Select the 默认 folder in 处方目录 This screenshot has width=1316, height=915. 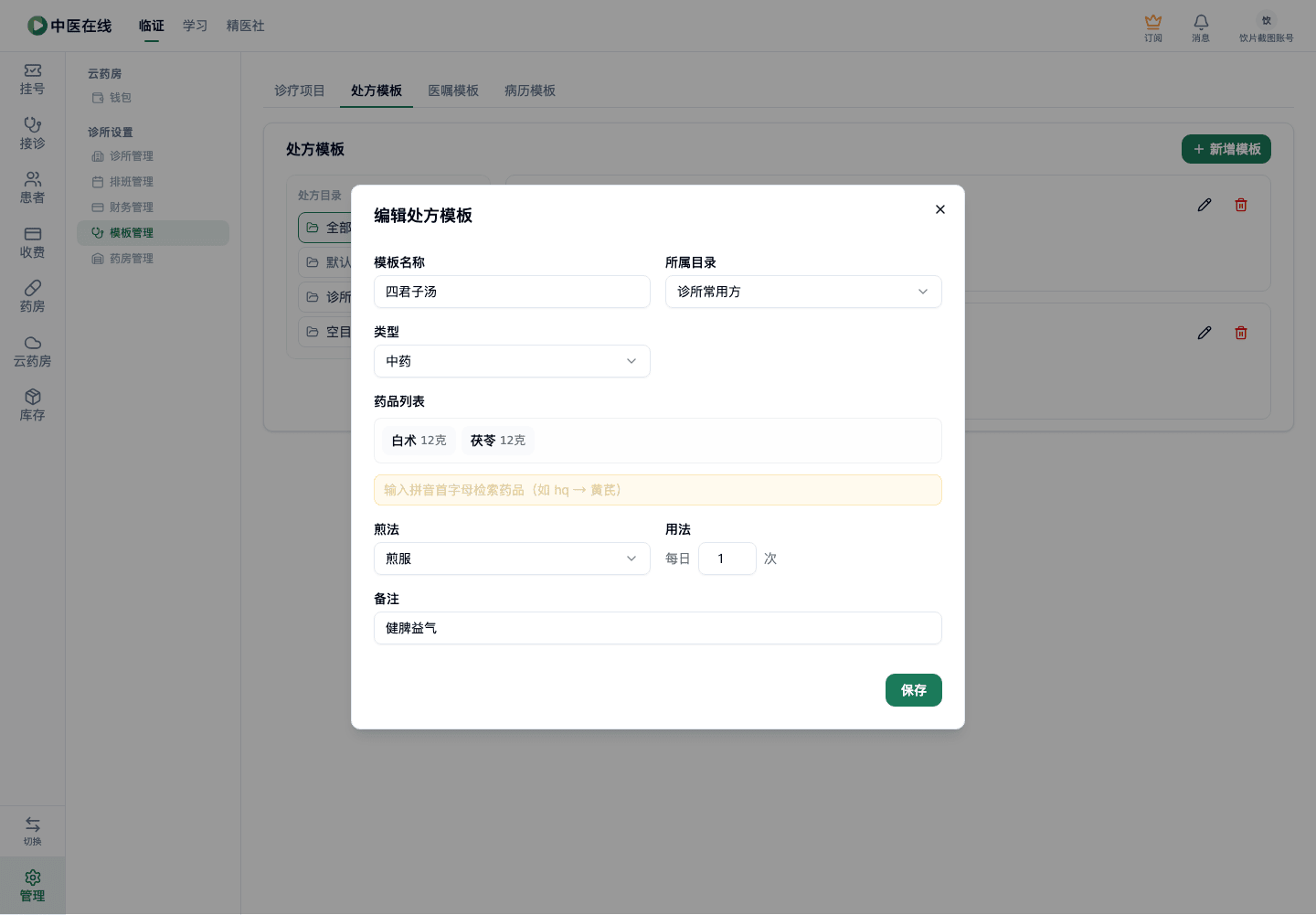(325, 262)
